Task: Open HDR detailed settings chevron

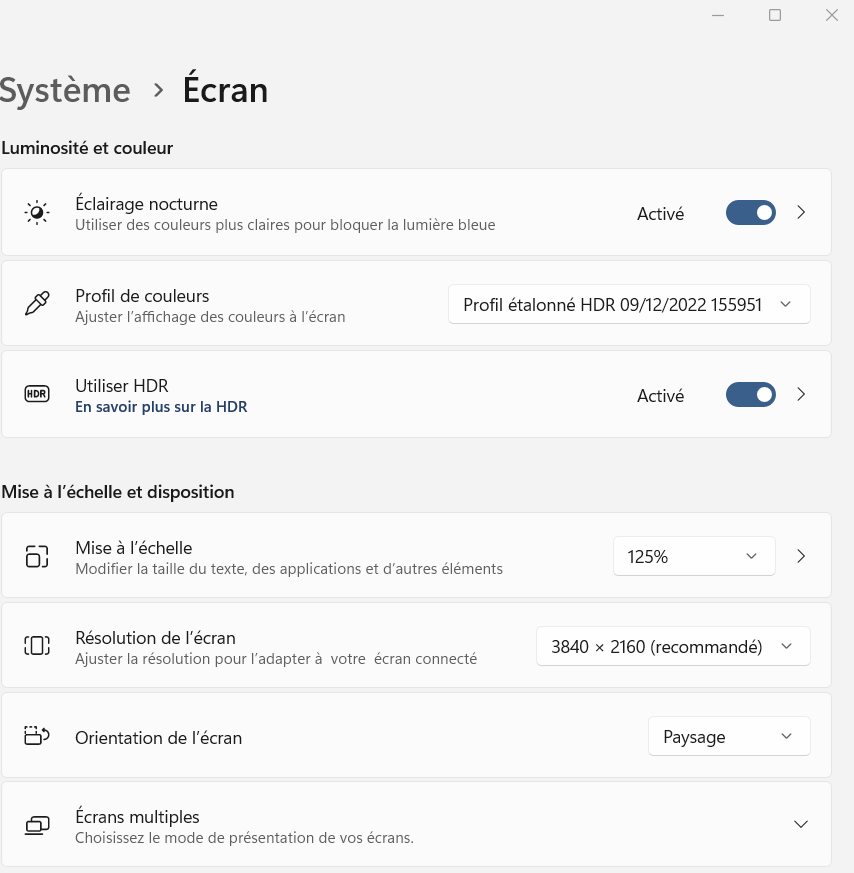Action: (x=801, y=395)
